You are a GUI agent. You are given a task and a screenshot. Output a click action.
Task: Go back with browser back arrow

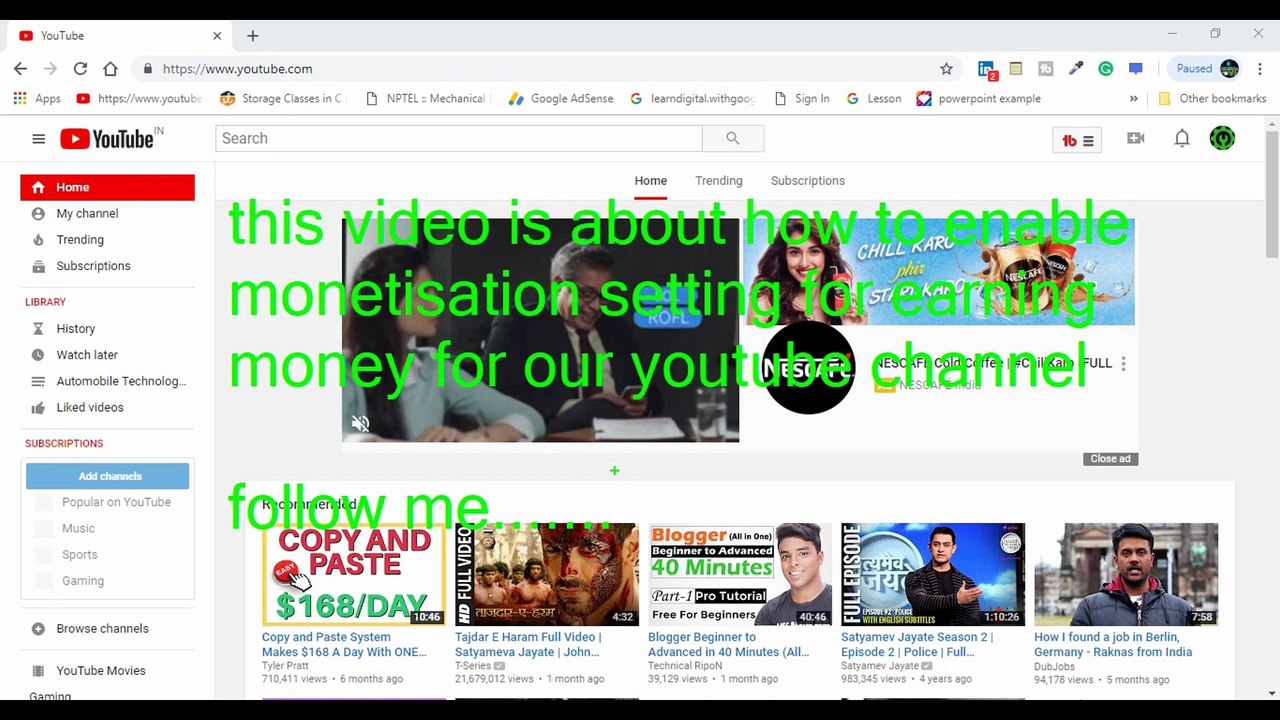pyautogui.click(x=20, y=69)
